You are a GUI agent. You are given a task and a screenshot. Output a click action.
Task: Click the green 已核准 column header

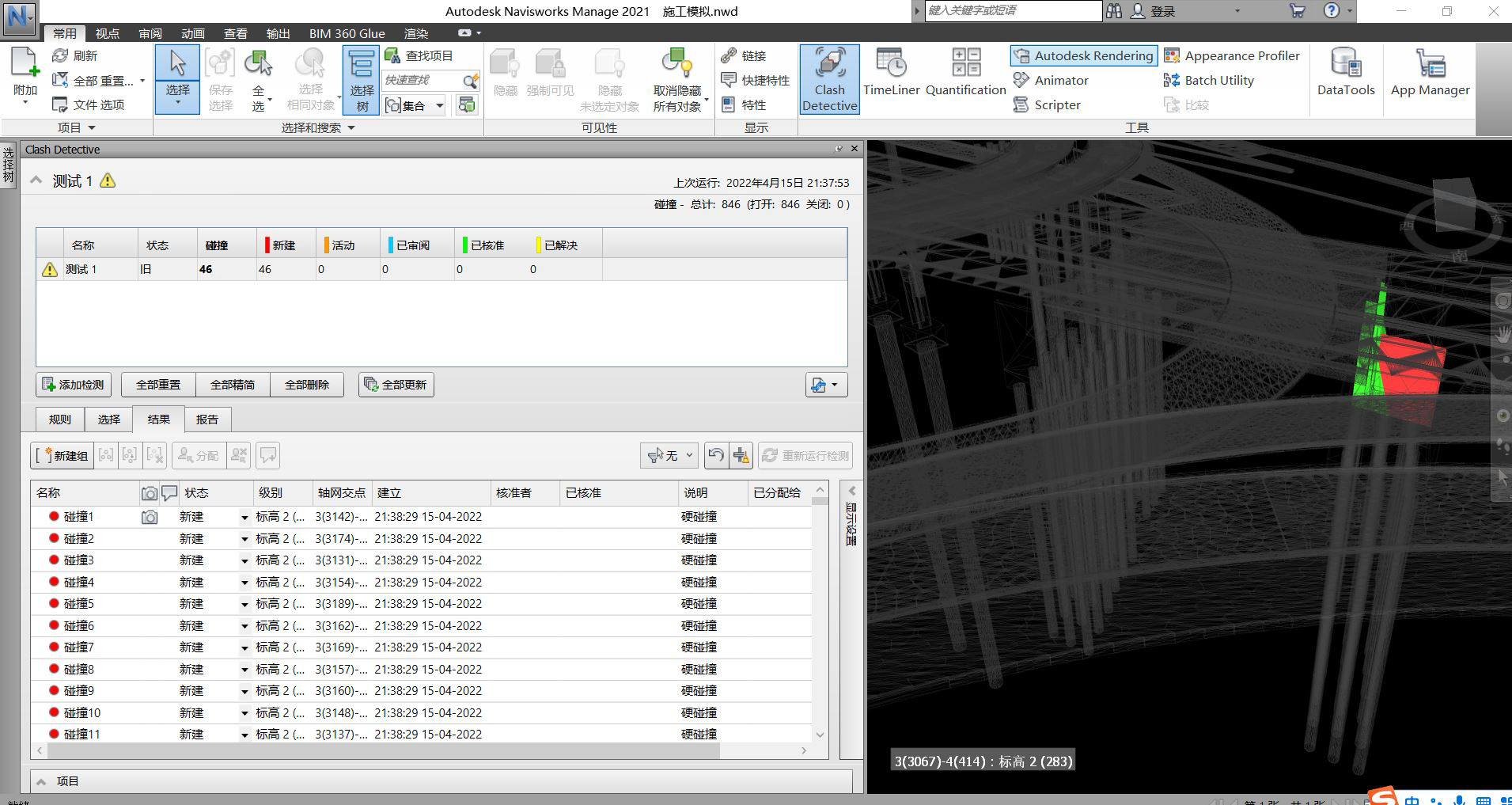point(491,245)
